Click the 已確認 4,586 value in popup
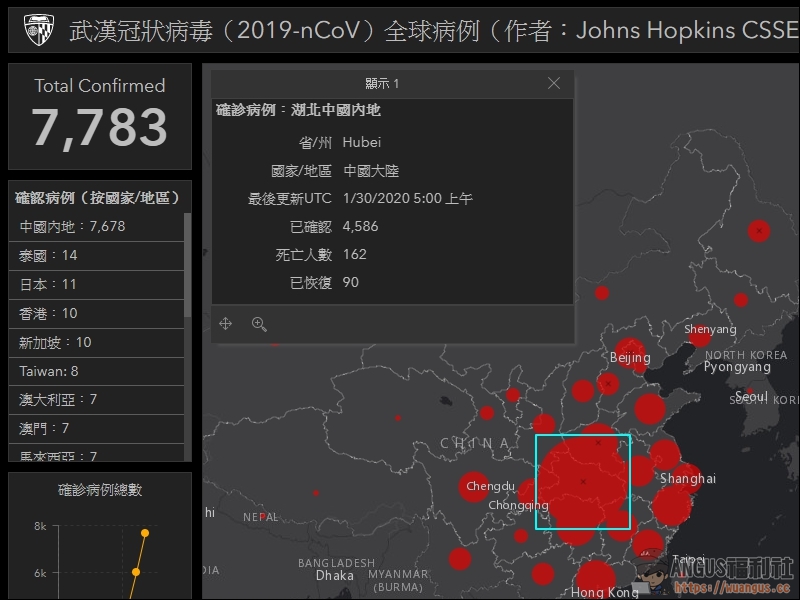Screen dimensions: 800x600 [x=360, y=227]
